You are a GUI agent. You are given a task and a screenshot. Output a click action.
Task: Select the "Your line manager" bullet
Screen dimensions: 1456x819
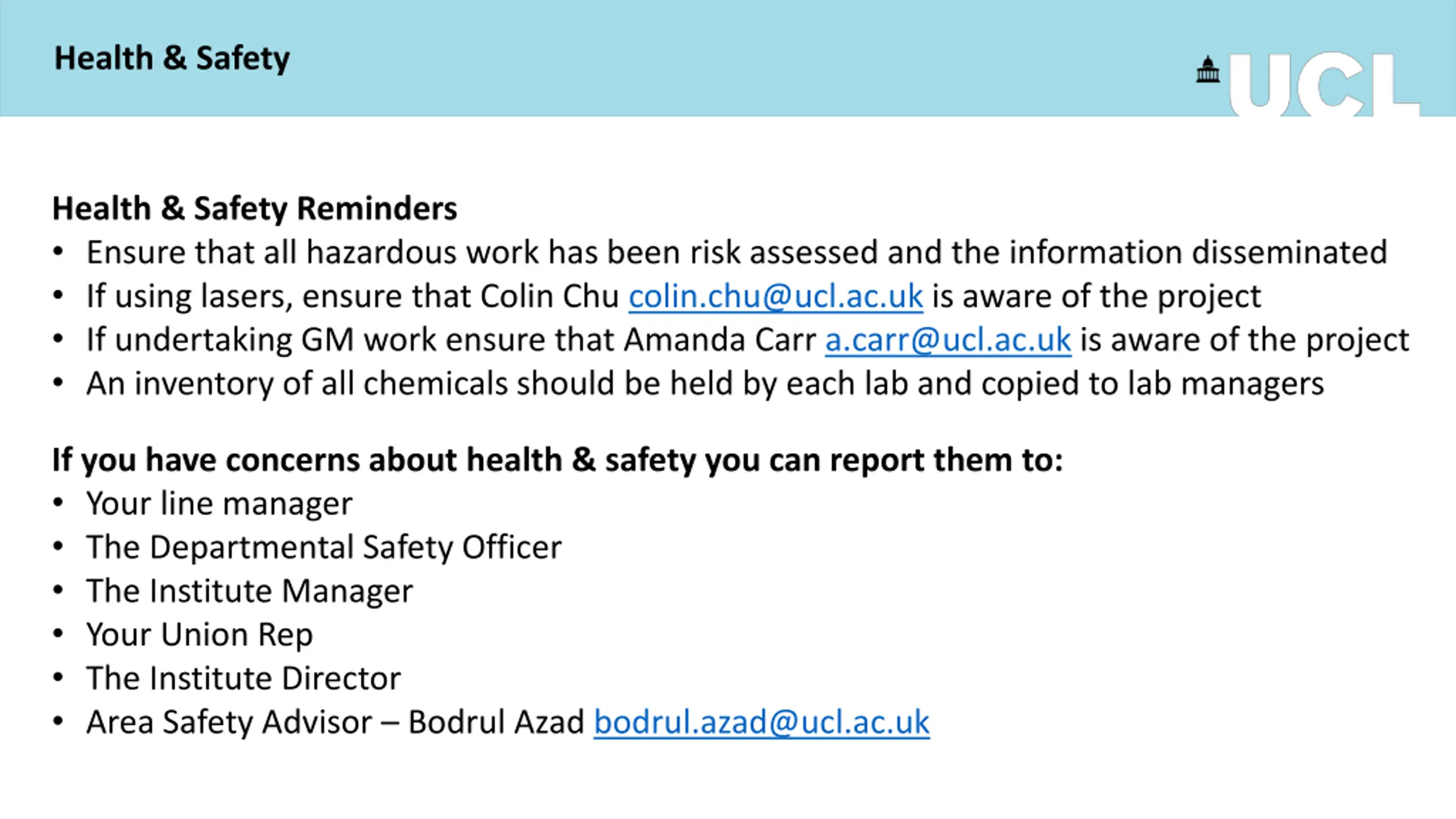[x=220, y=504]
